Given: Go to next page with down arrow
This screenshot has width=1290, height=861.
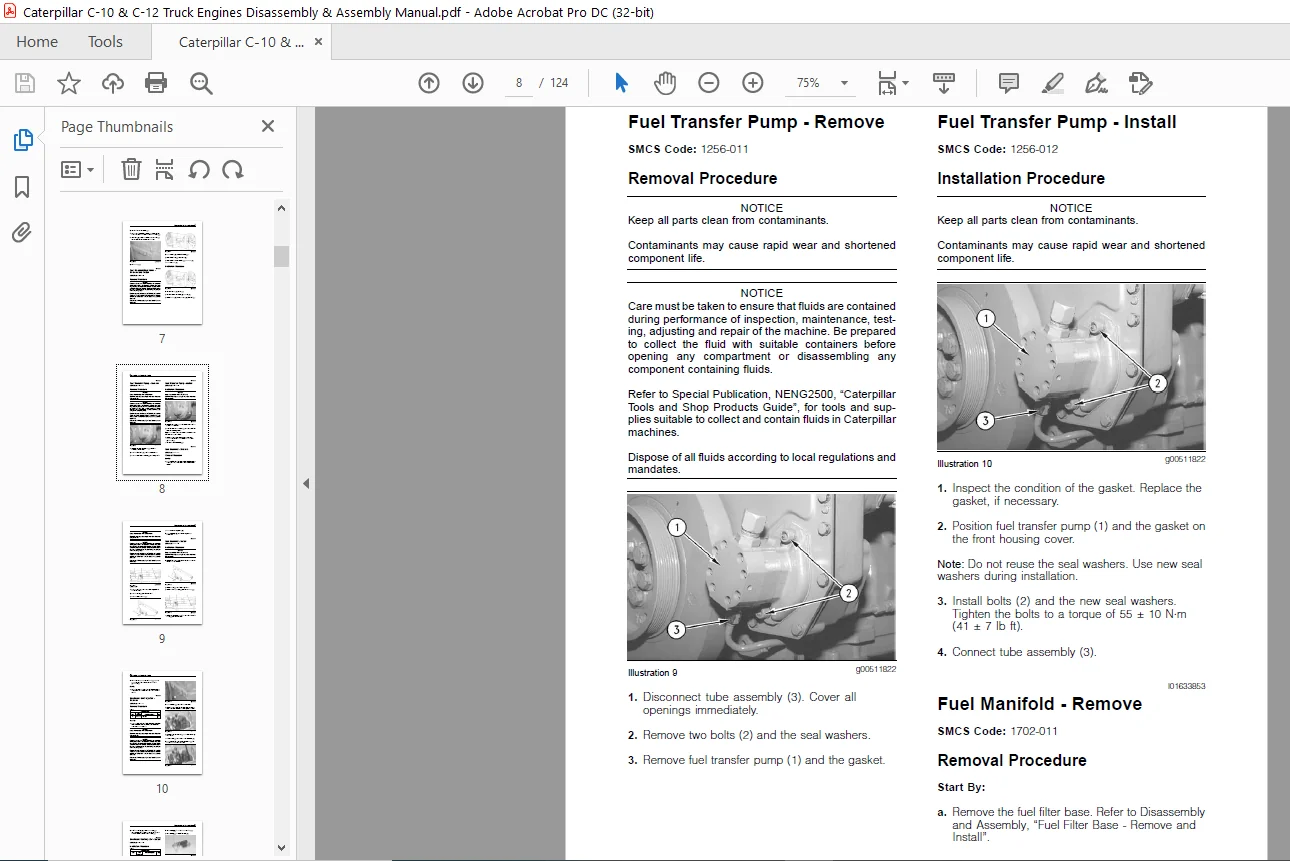Looking at the screenshot, I should [473, 83].
